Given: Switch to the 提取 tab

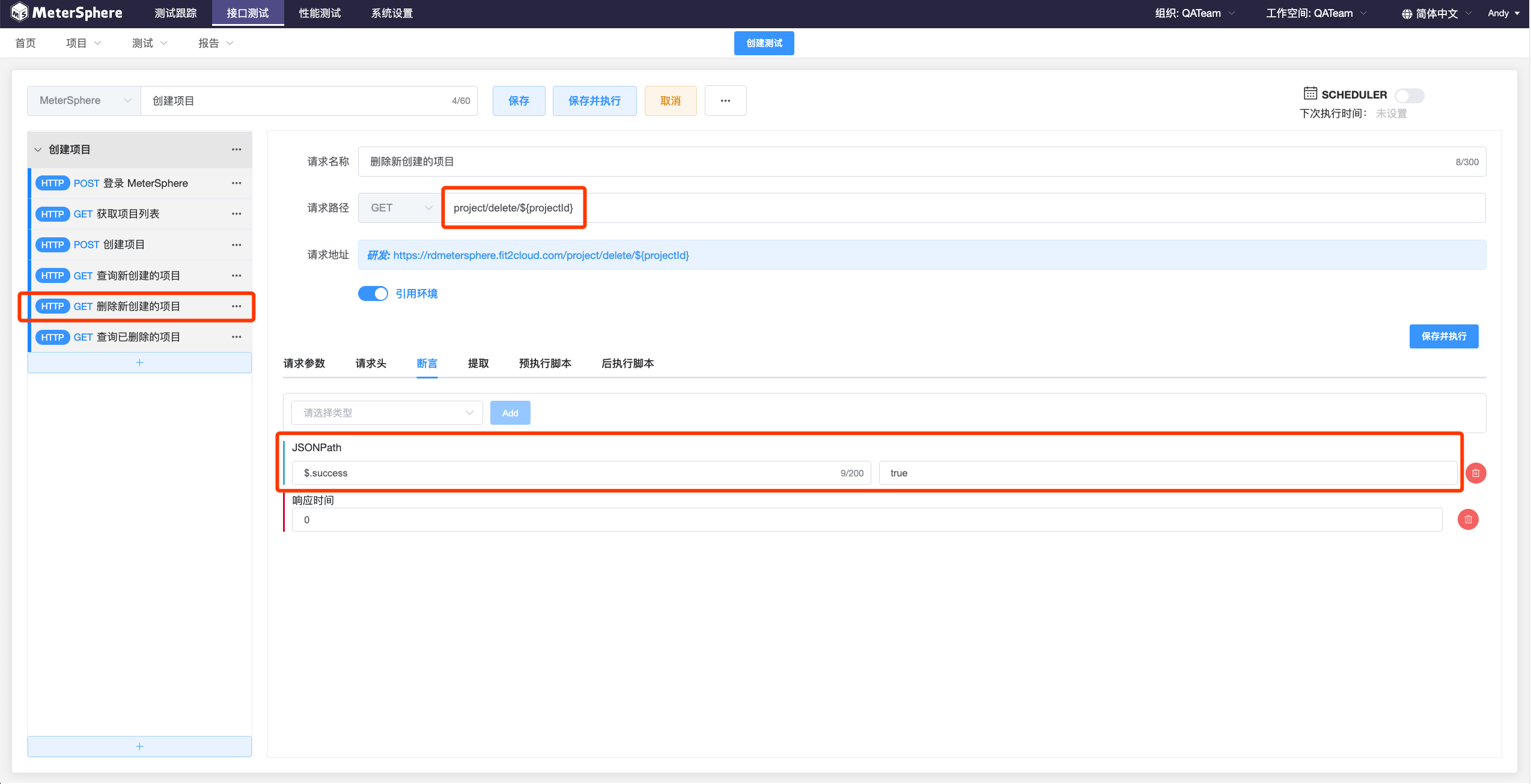Looking at the screenshot, I should [x=478, y=363].
